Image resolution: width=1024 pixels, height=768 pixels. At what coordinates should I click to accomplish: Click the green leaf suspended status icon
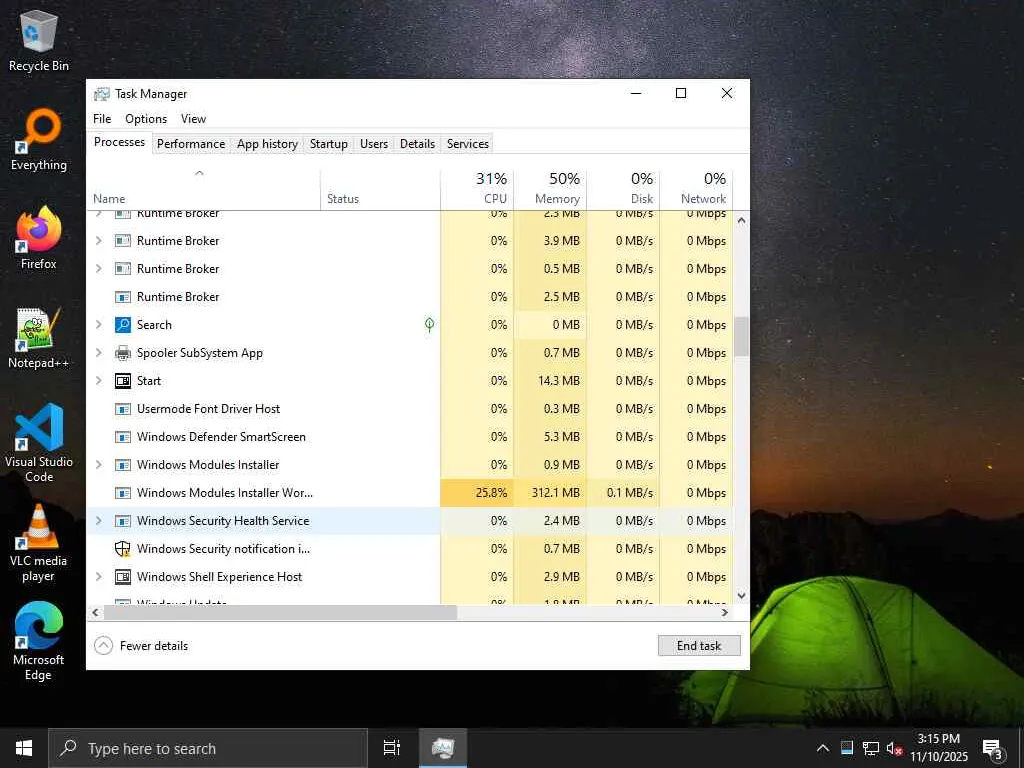pyautogui.click(x=429, y=325)
